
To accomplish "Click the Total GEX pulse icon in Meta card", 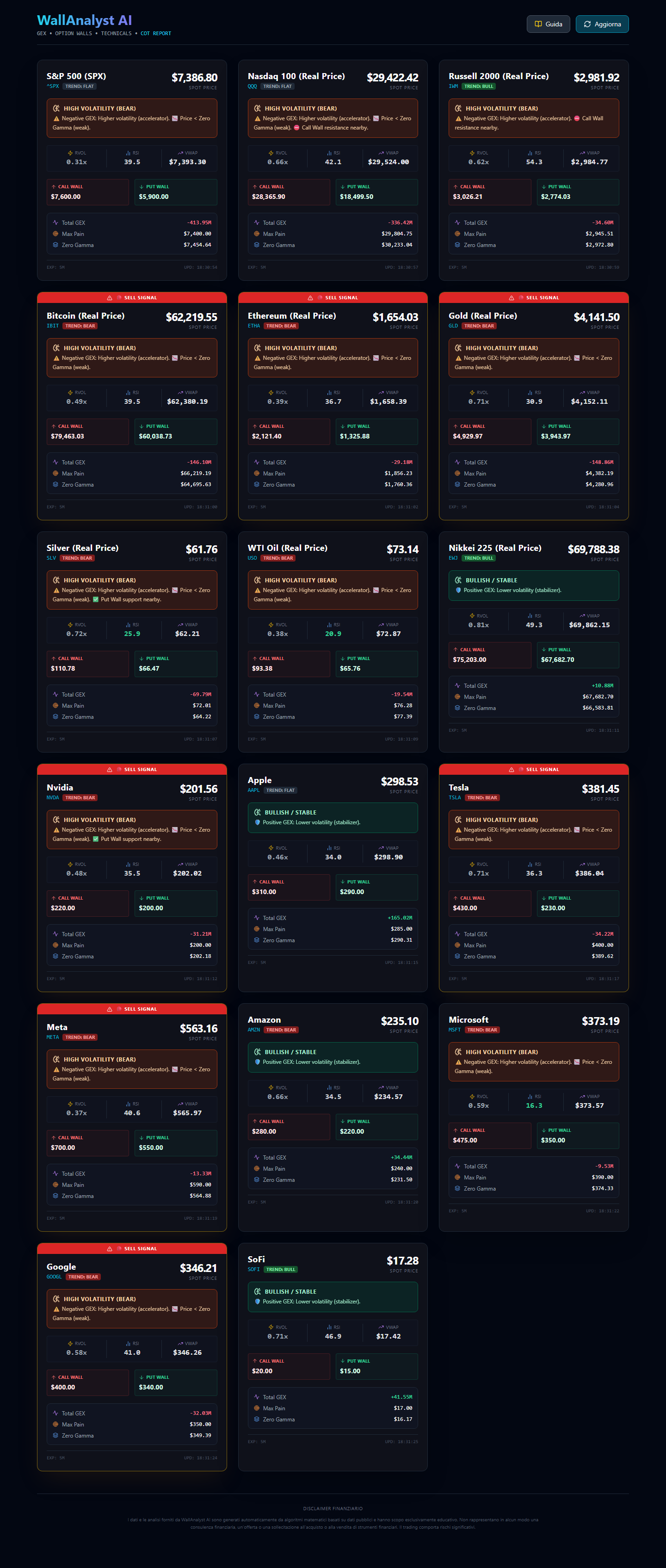I will (x=55, y=1173).
